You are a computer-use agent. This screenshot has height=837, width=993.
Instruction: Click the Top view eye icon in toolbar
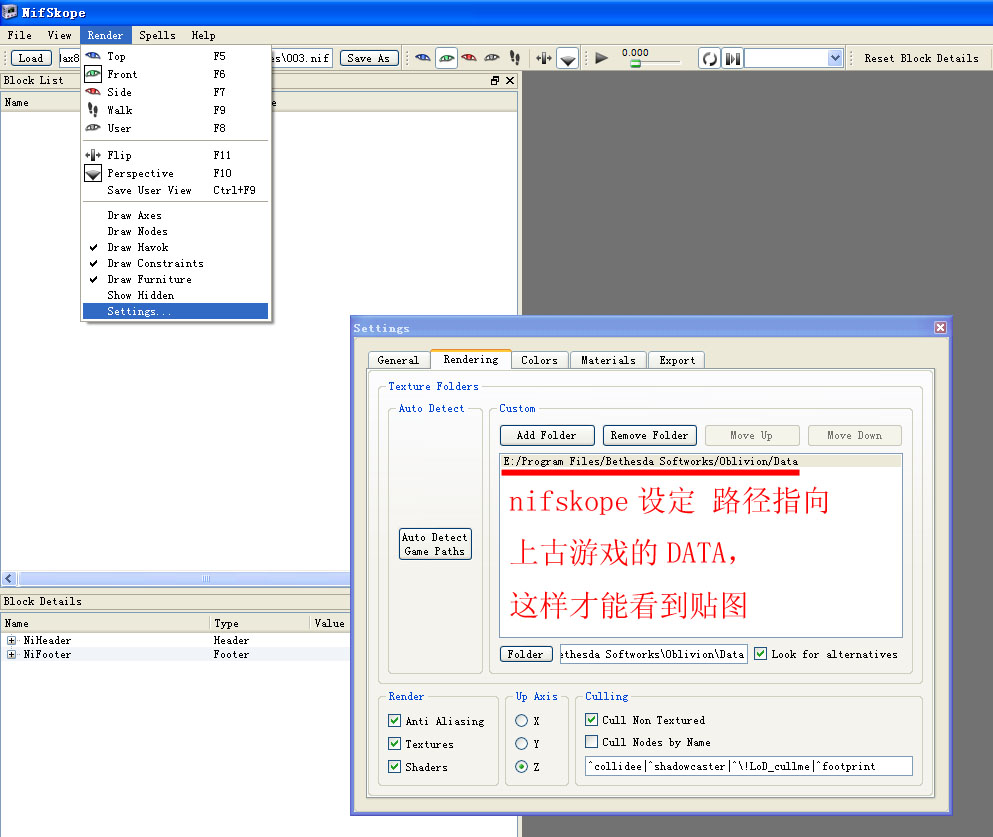pos(422,58)
